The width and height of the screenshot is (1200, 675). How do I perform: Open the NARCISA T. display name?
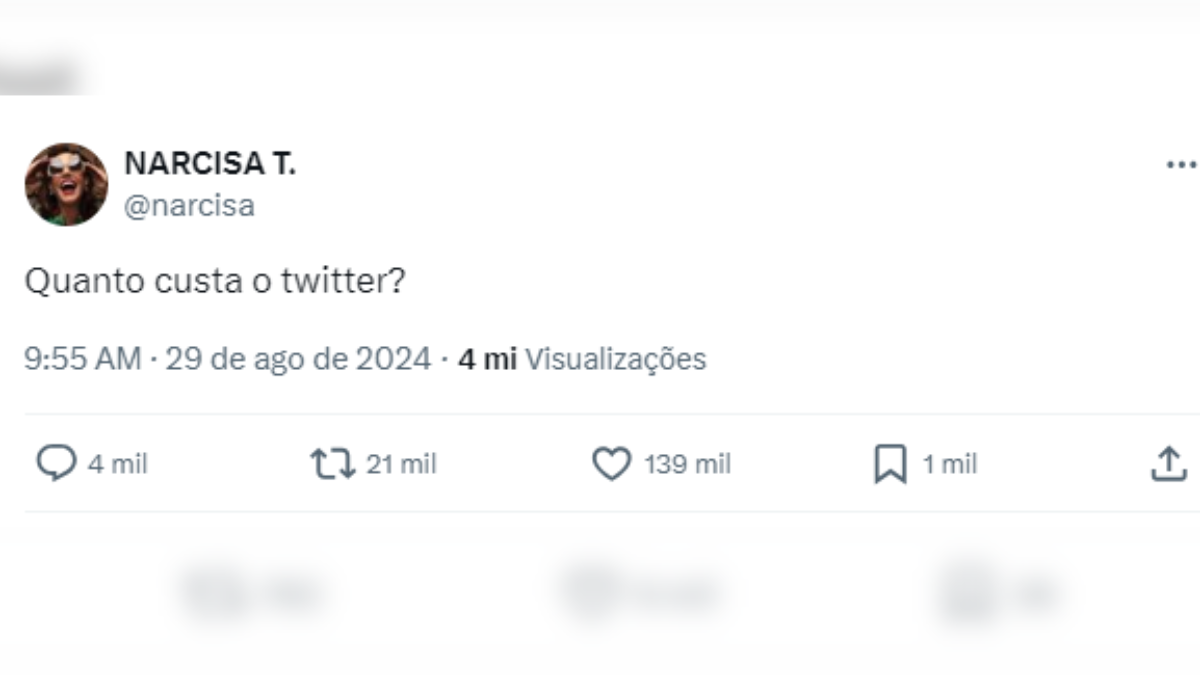click(x=210, y=165)
